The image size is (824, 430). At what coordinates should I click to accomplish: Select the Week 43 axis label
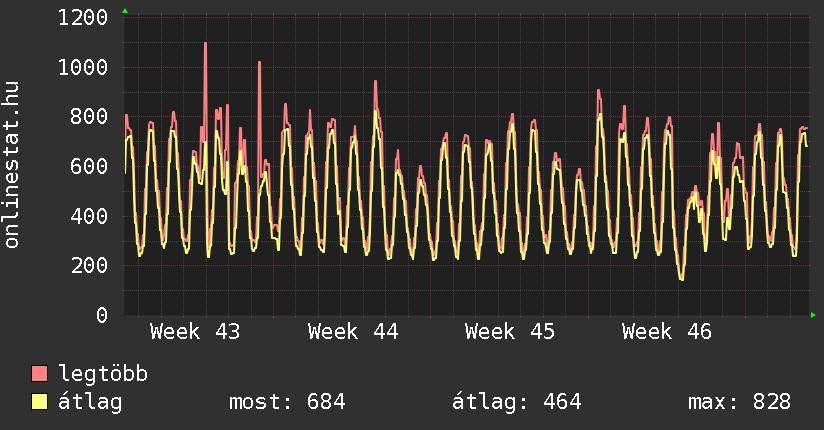(x=195, y=331)
